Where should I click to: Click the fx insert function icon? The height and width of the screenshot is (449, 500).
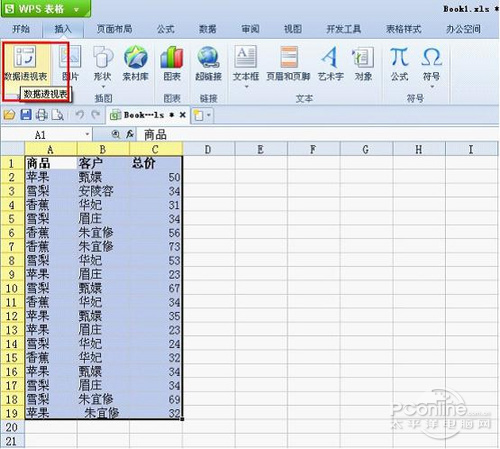coord(130,134)
